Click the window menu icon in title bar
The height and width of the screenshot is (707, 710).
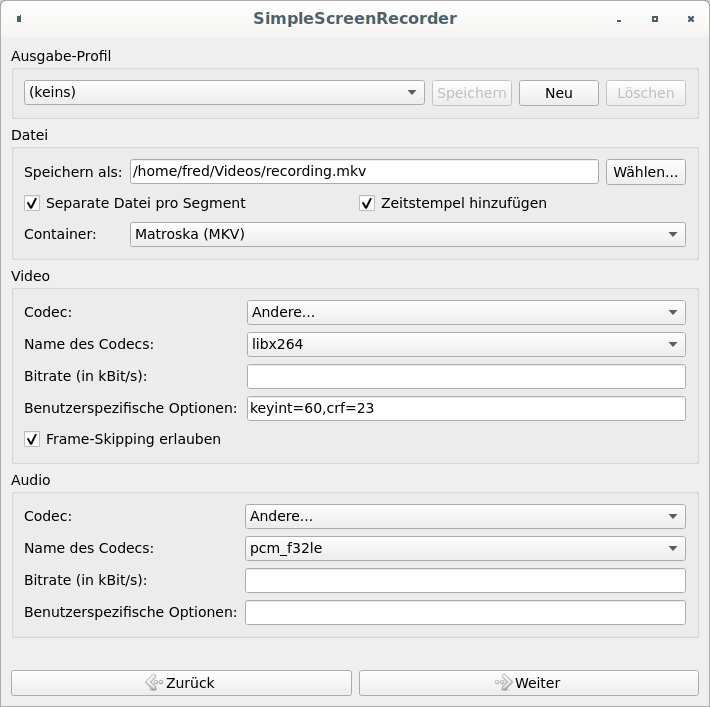(19, 19)
